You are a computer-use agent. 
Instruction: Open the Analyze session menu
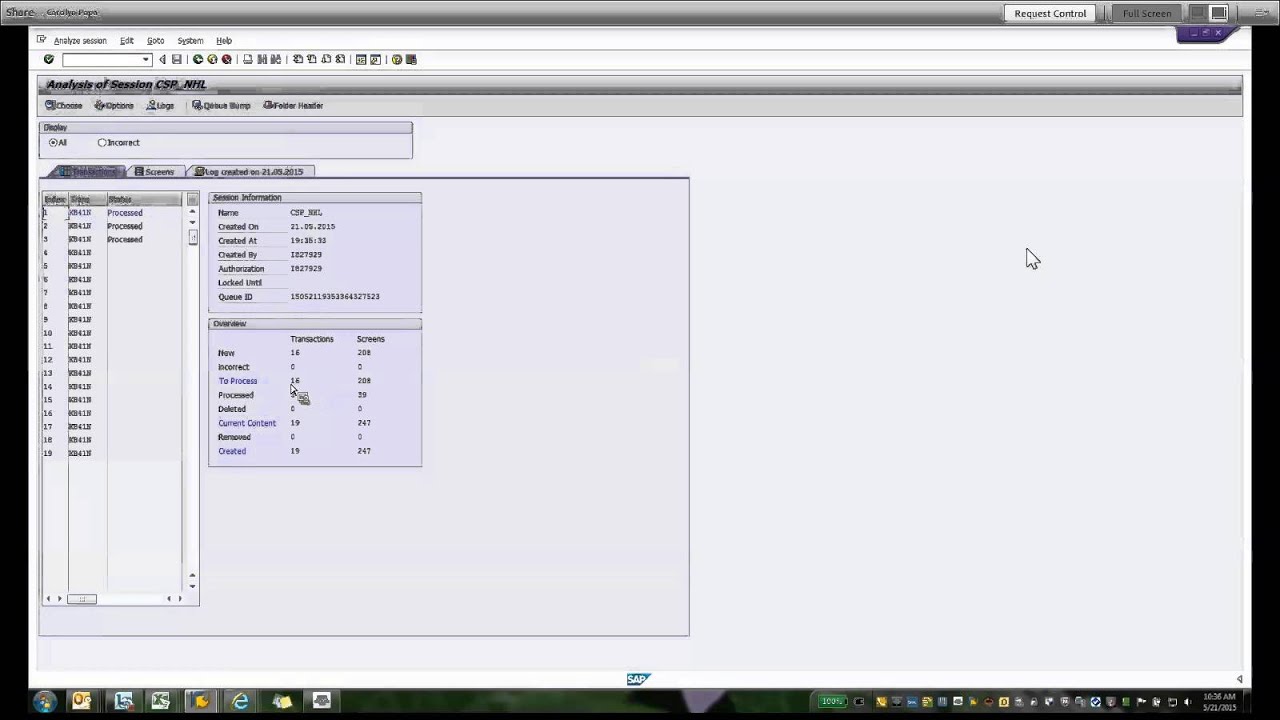click(80, 41)
